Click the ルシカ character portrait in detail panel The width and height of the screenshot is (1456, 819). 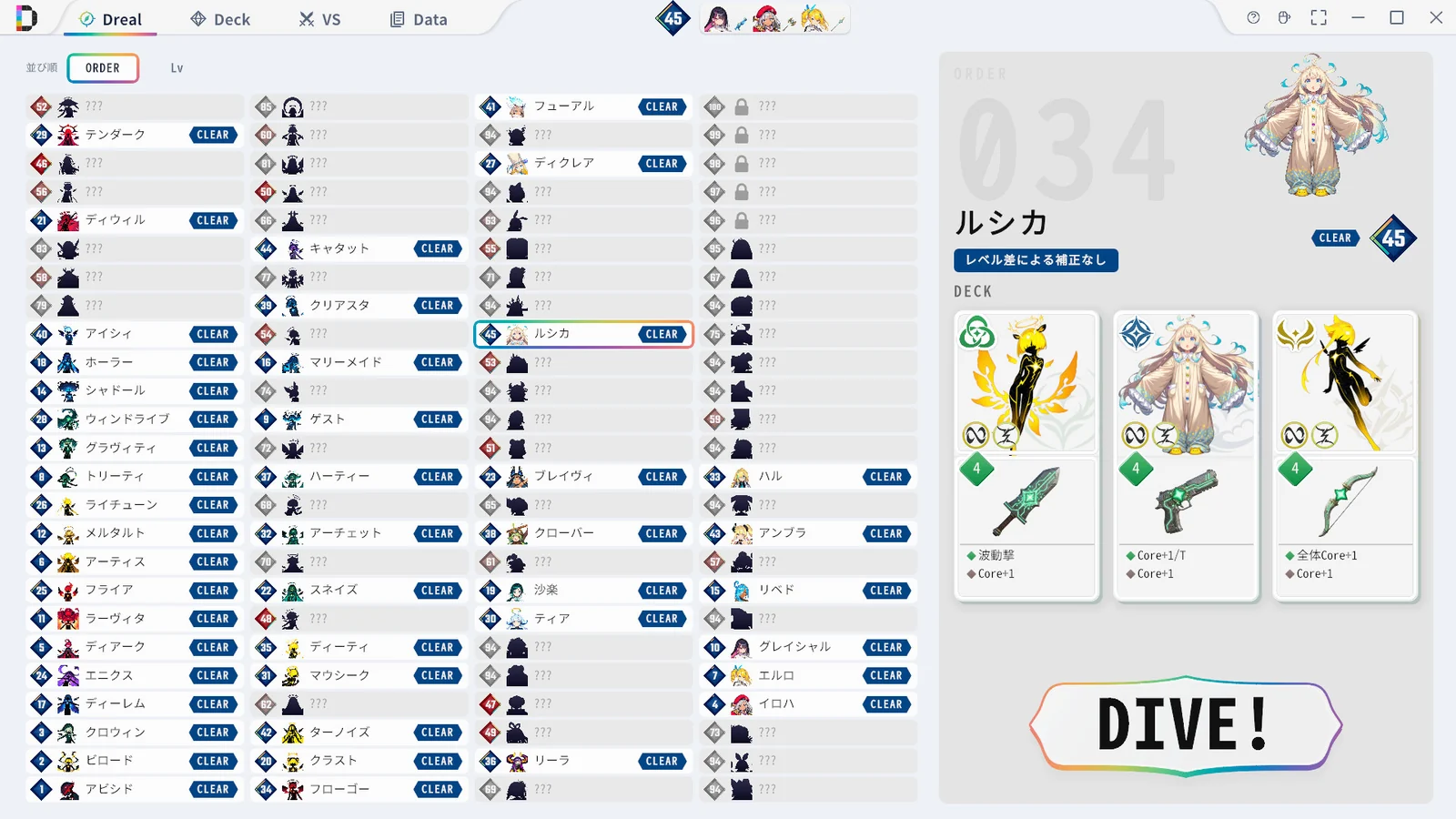[1316, 126]
